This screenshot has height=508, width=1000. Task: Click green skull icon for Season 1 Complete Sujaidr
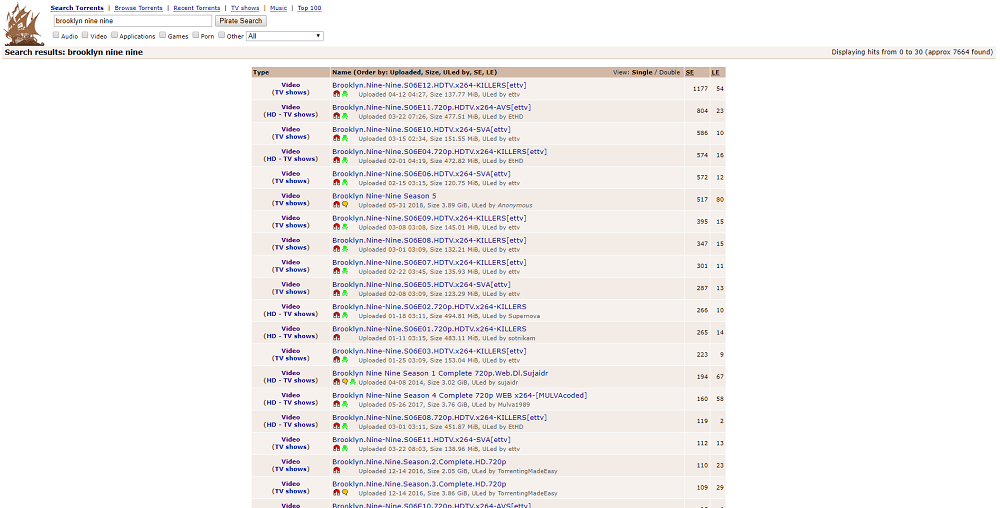point(353,382)
